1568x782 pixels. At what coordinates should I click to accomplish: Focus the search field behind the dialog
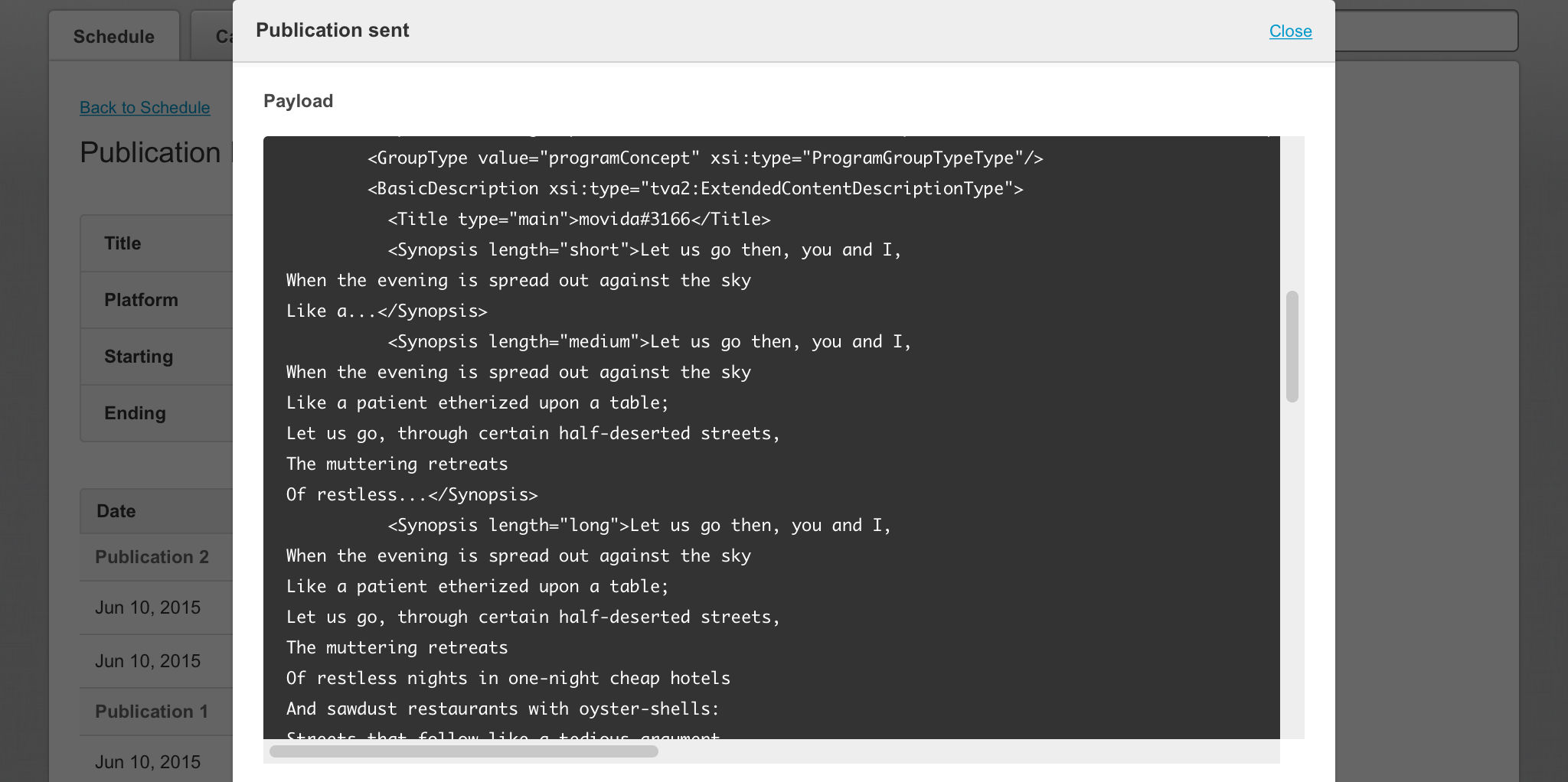(x=1426, y=31)
